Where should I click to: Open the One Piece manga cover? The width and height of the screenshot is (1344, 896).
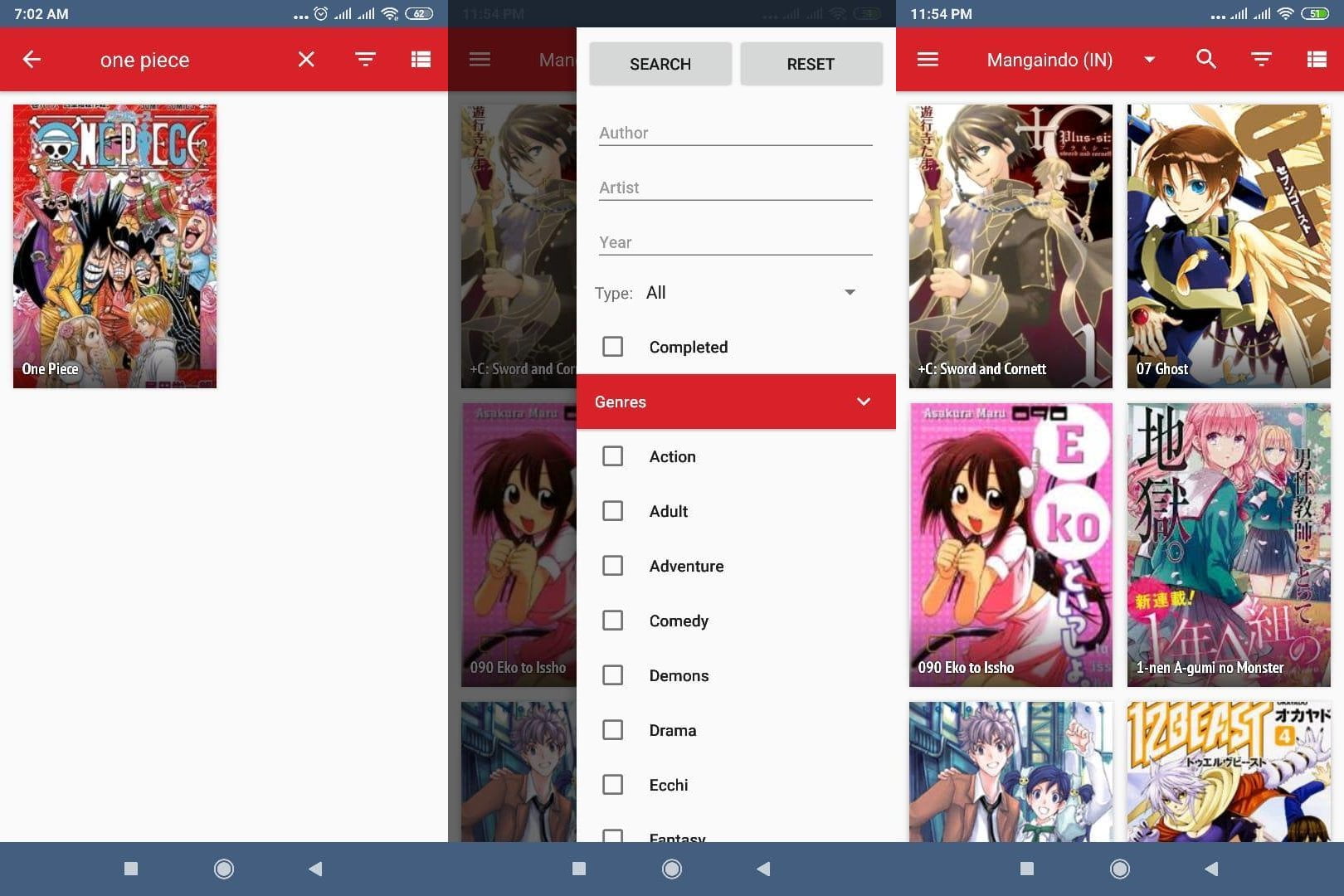[x=114, y=246]
